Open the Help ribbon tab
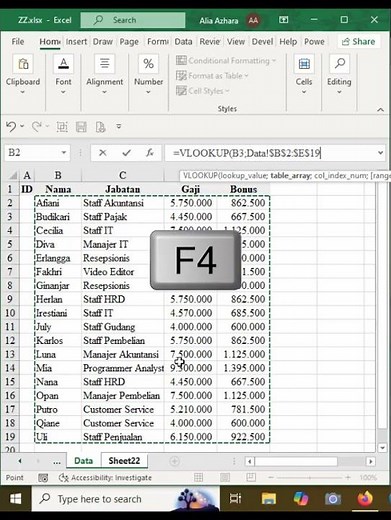This screenshot has height=520, width=391. tap(288, 42)
